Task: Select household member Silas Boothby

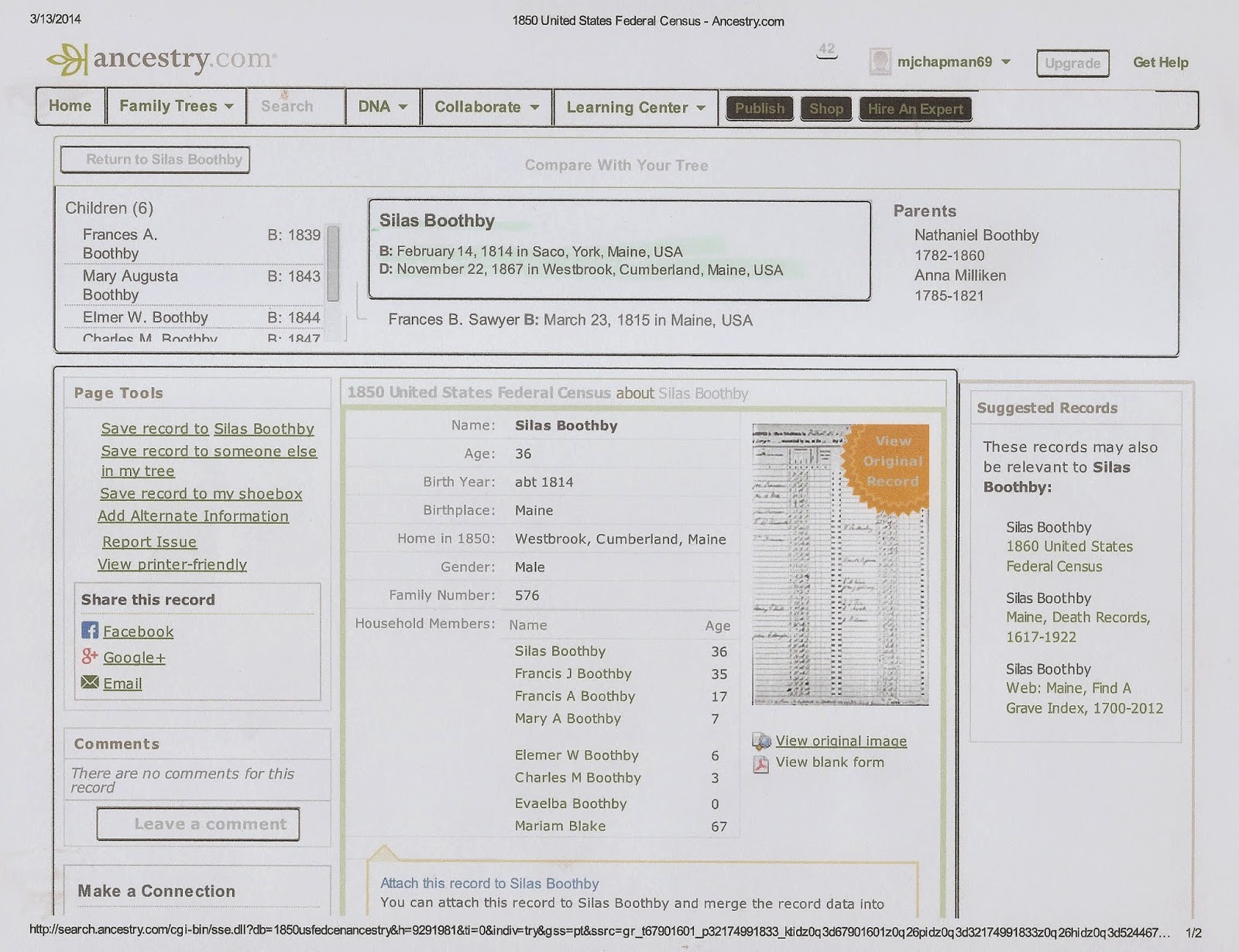Action: click(x=560, y=652)
